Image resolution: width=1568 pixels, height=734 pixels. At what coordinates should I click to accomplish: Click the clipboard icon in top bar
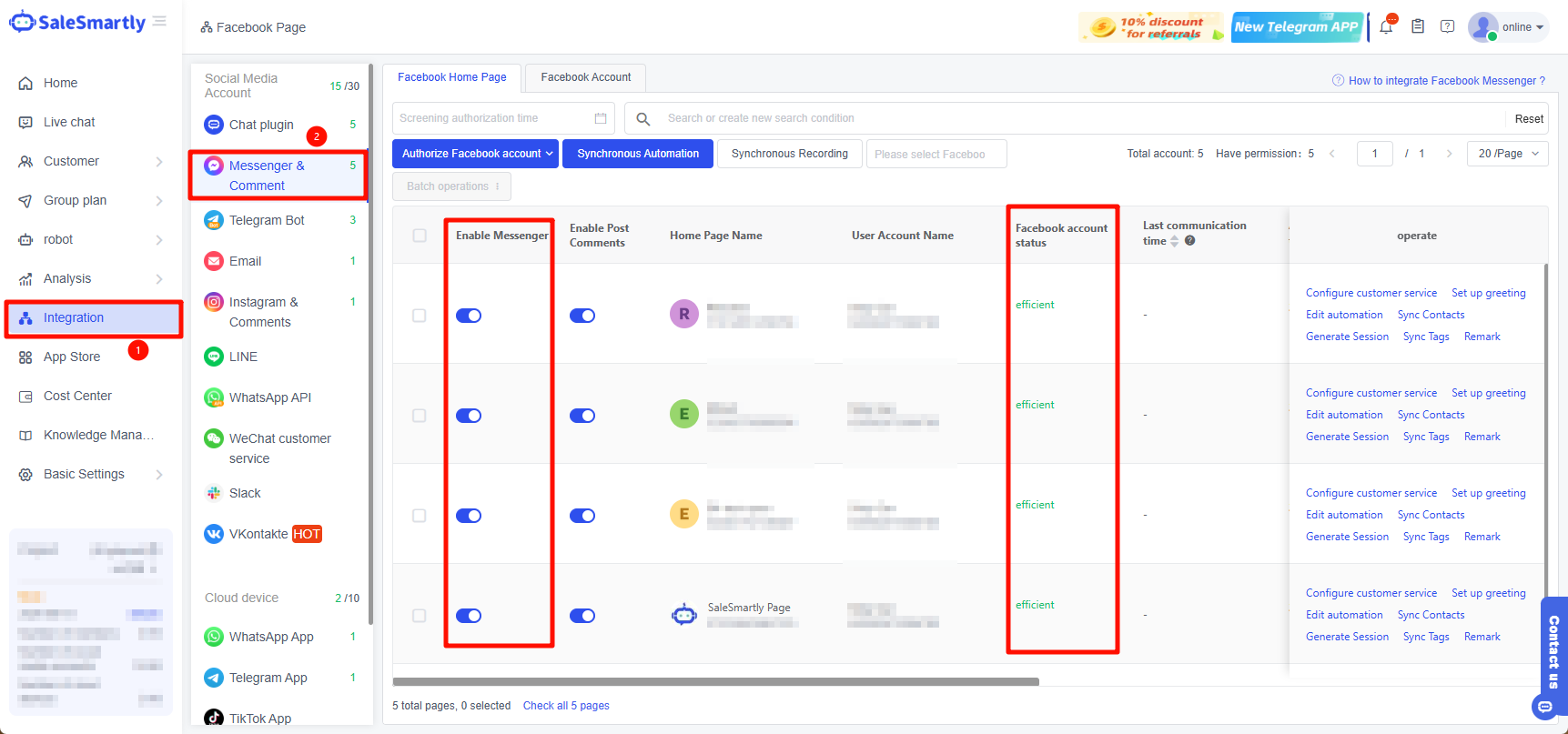(x=1417, y=27)
